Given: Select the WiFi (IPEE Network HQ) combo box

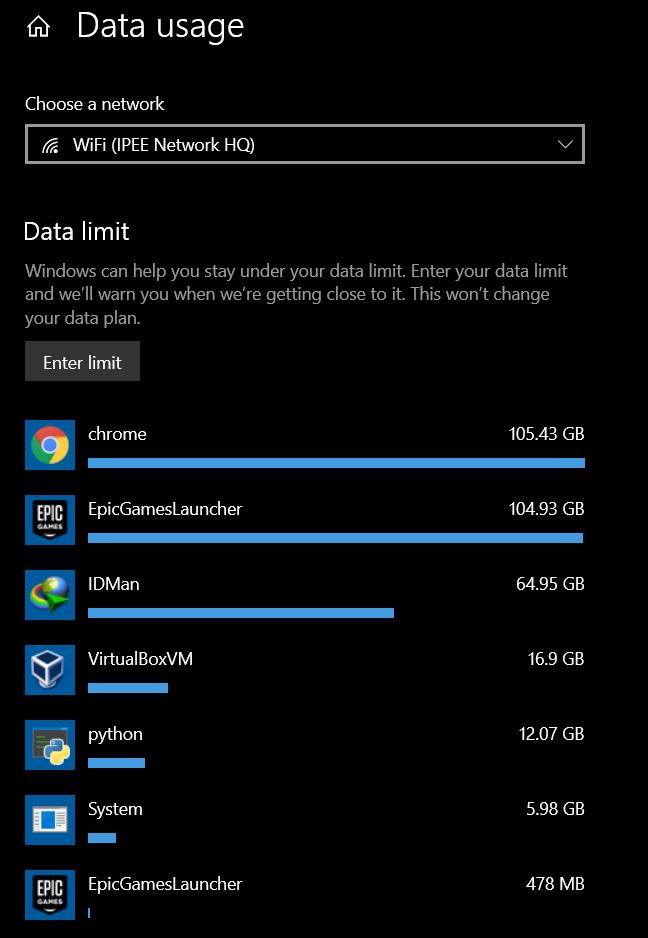Looking at the screenshot, I should pos(304,143).
